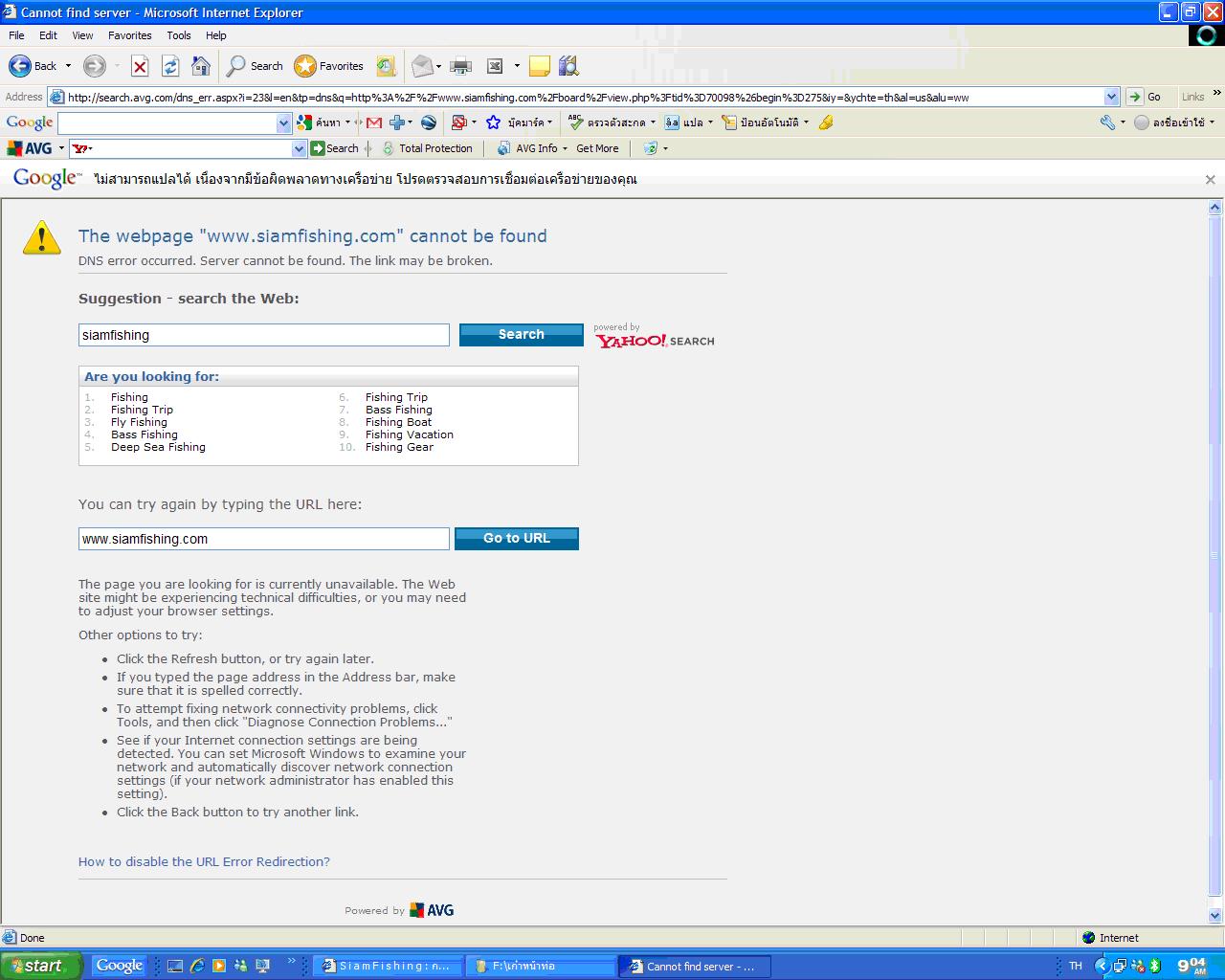The image size is (1225, 980).
Task: Close the Google translate notification bar
Action: [1210, 179]
